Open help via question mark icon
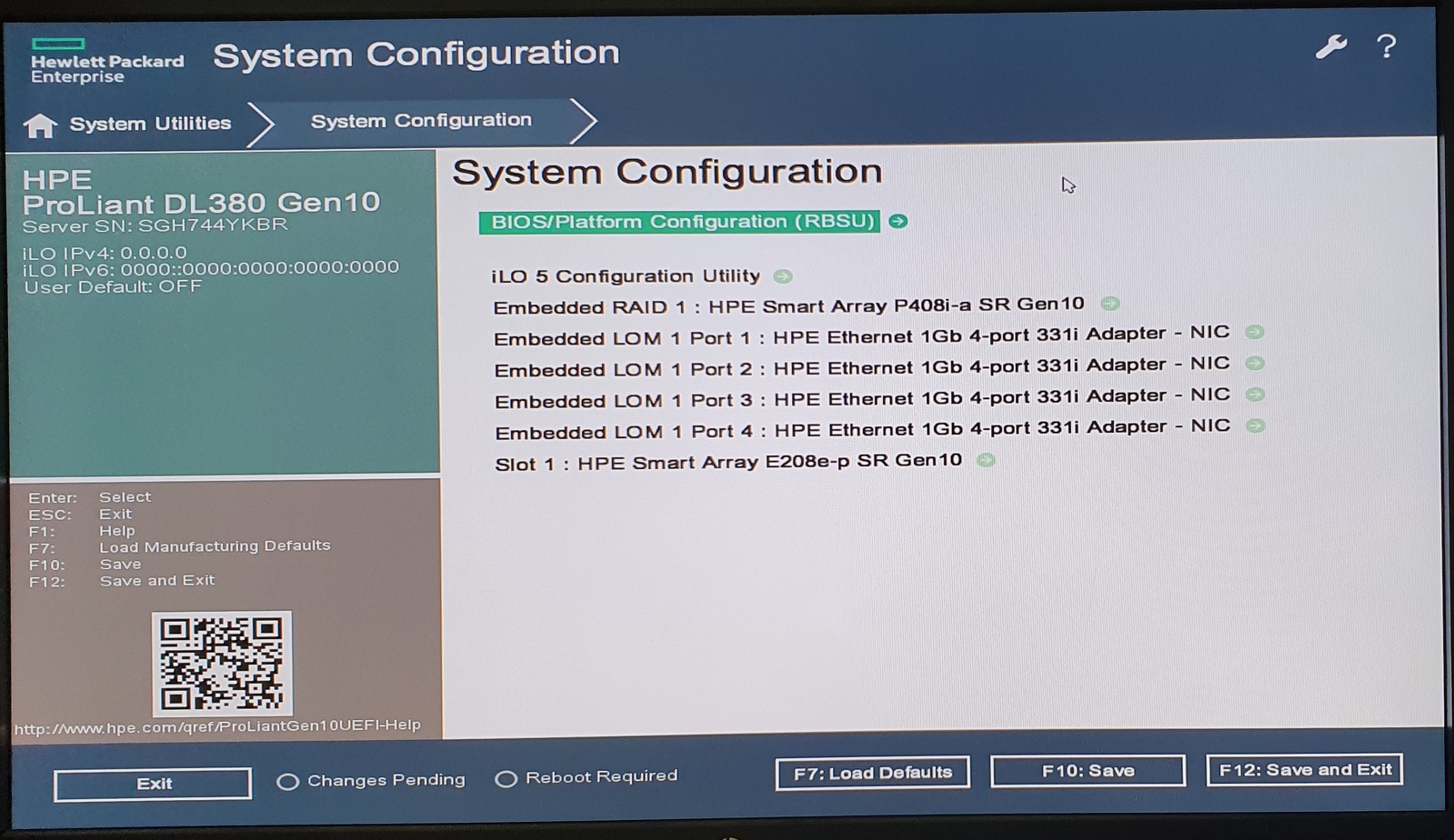Viewport: 1454px width, 840px height. tap(1386, 46)
